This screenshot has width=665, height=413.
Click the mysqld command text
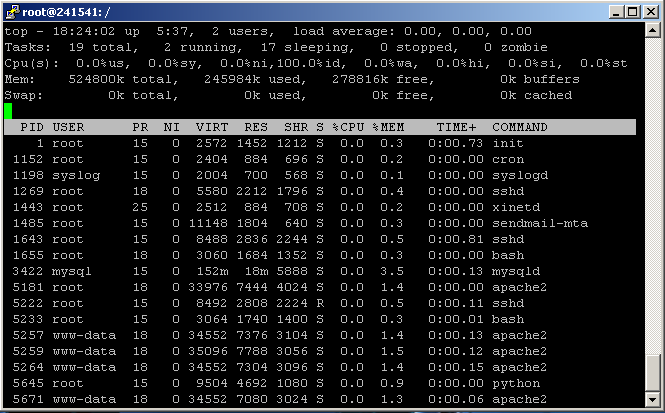516,271
